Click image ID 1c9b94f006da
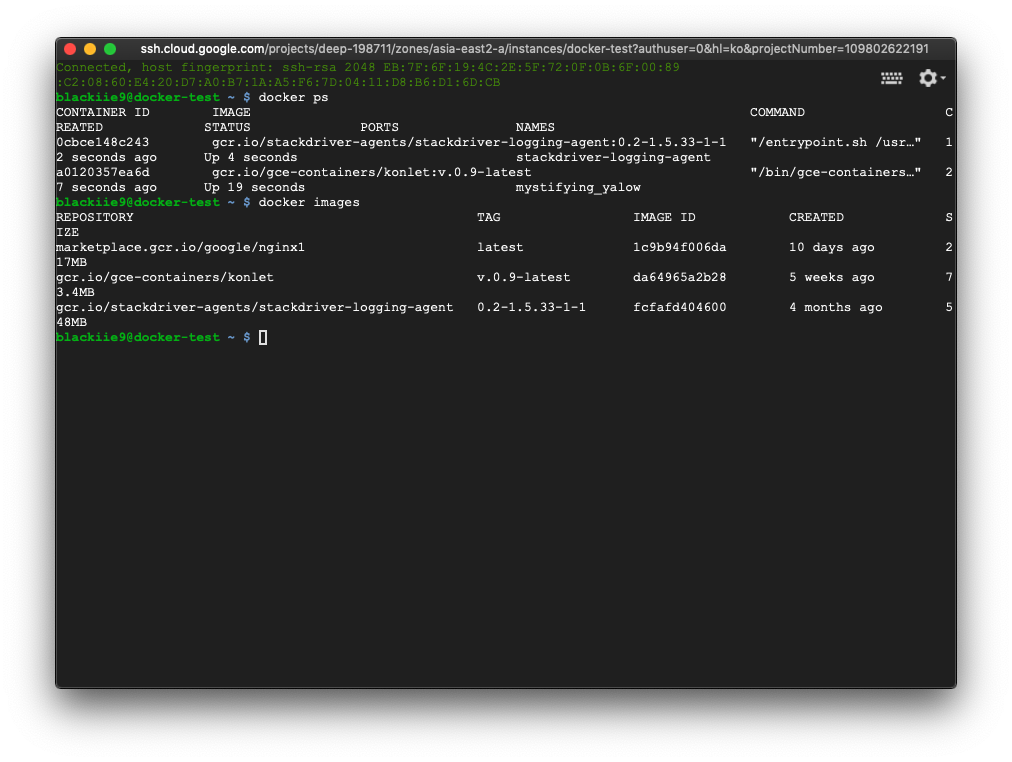The height and width of the screenshot is (762, 1012). (679, 248)
